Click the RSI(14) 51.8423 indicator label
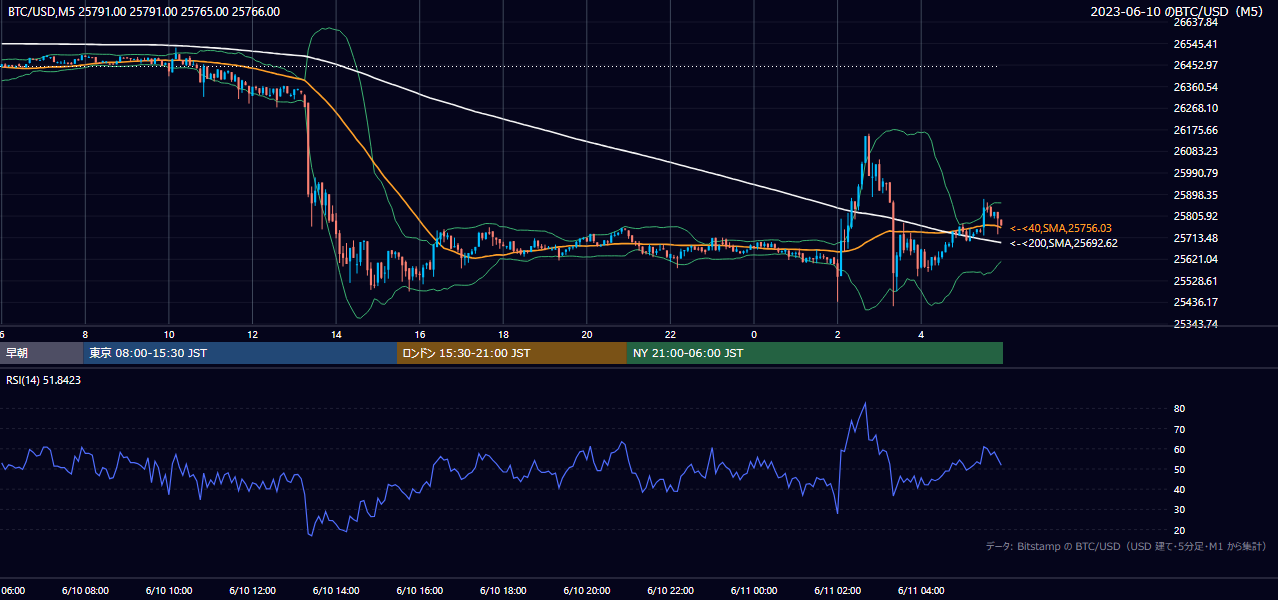1278x600 pixels. click(x=44, y=380)
